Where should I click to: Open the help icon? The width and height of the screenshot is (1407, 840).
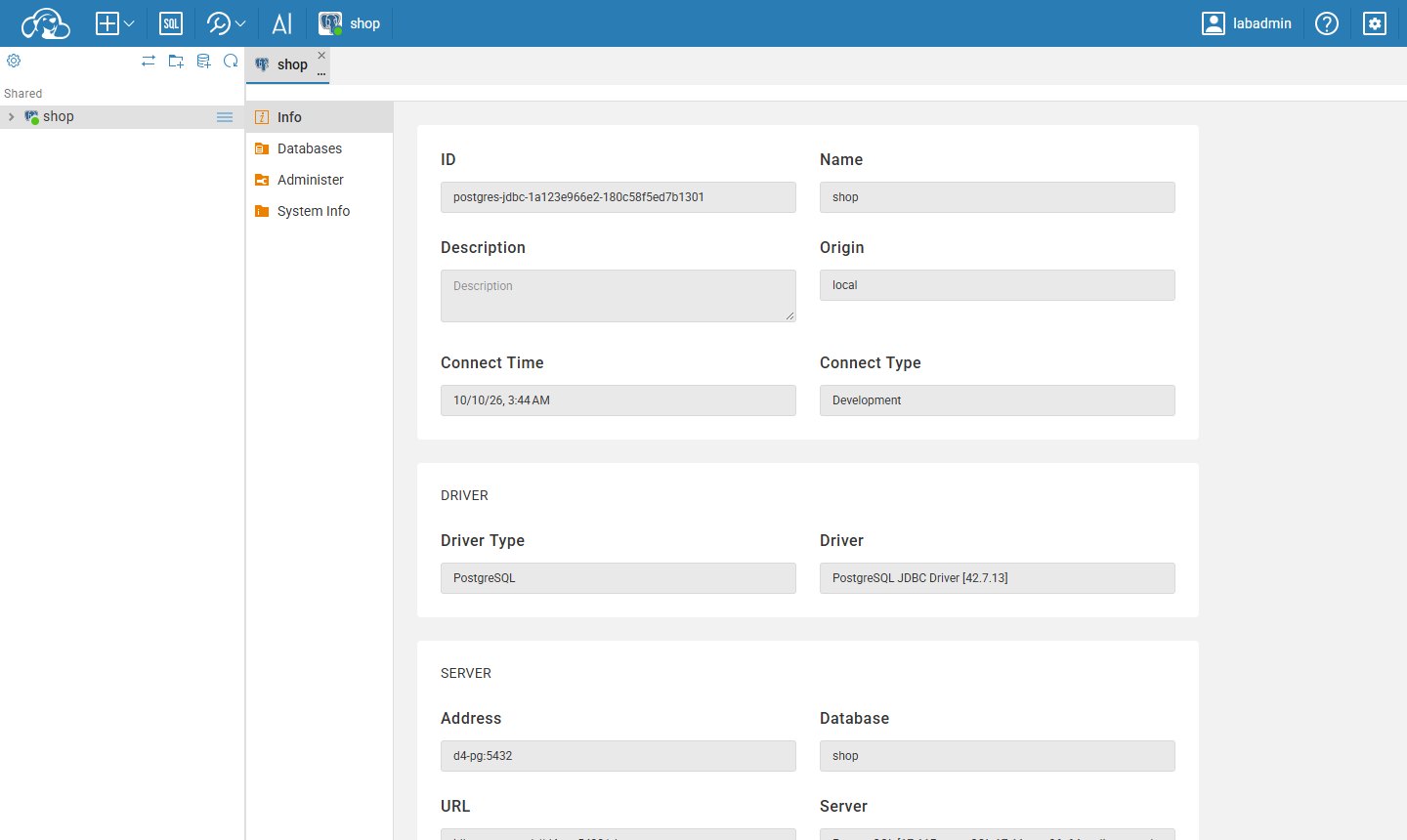coord(1327,23)
